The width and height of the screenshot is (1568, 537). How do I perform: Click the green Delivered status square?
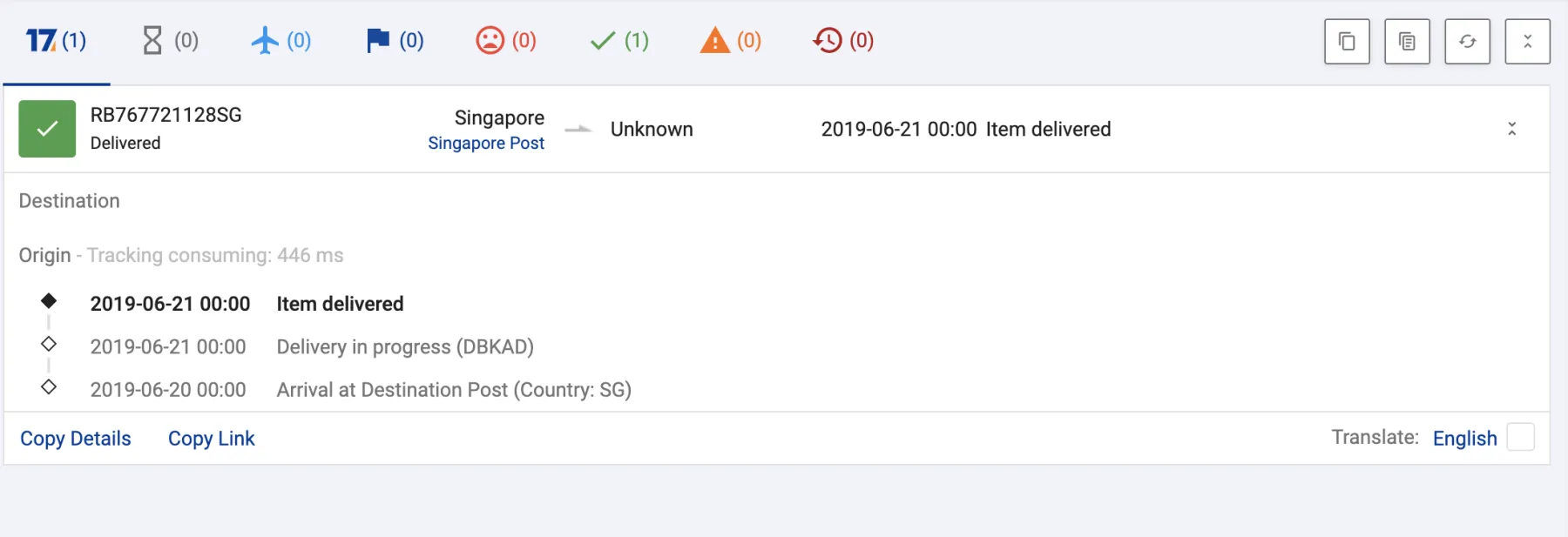(47, 129)
